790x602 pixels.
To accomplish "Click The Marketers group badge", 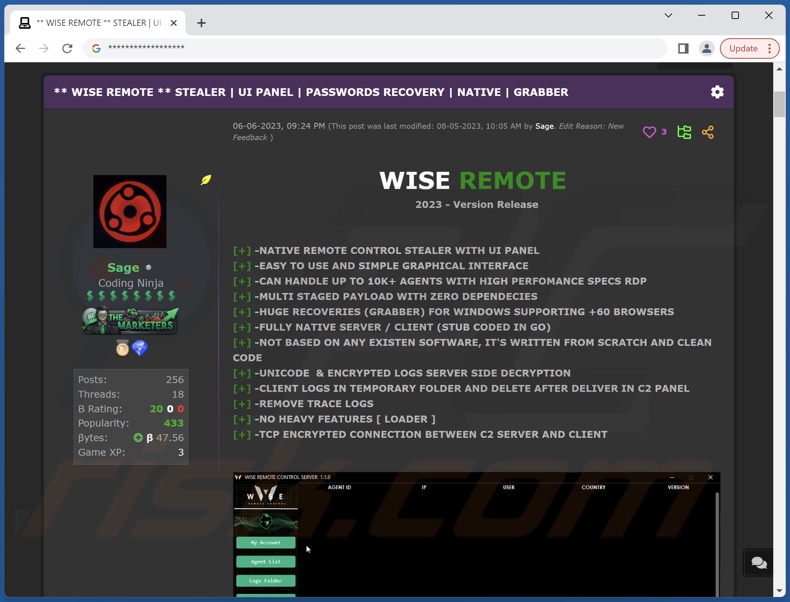I will point(130,321).
